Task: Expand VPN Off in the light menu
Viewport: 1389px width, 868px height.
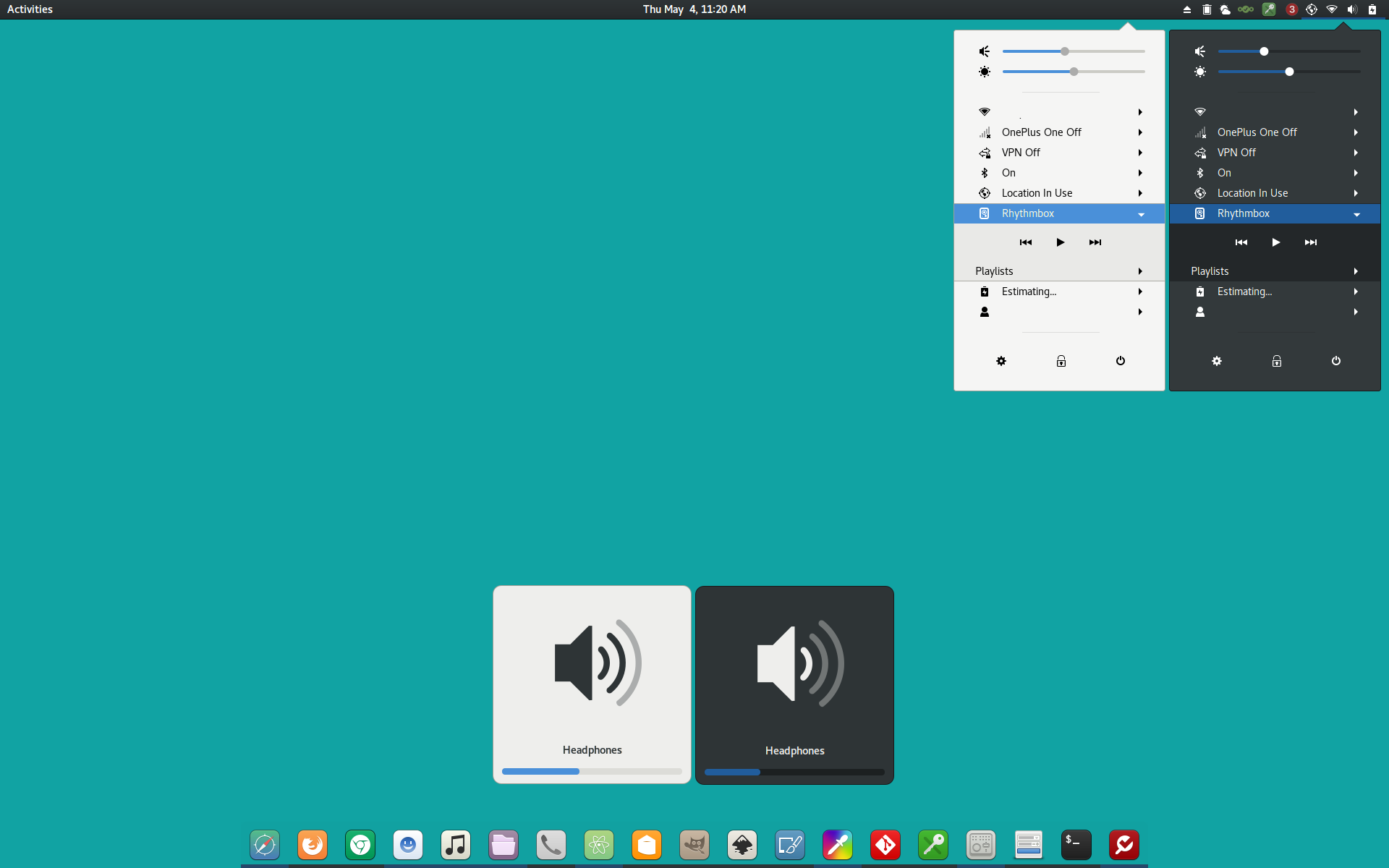Action: [1059, 153]
